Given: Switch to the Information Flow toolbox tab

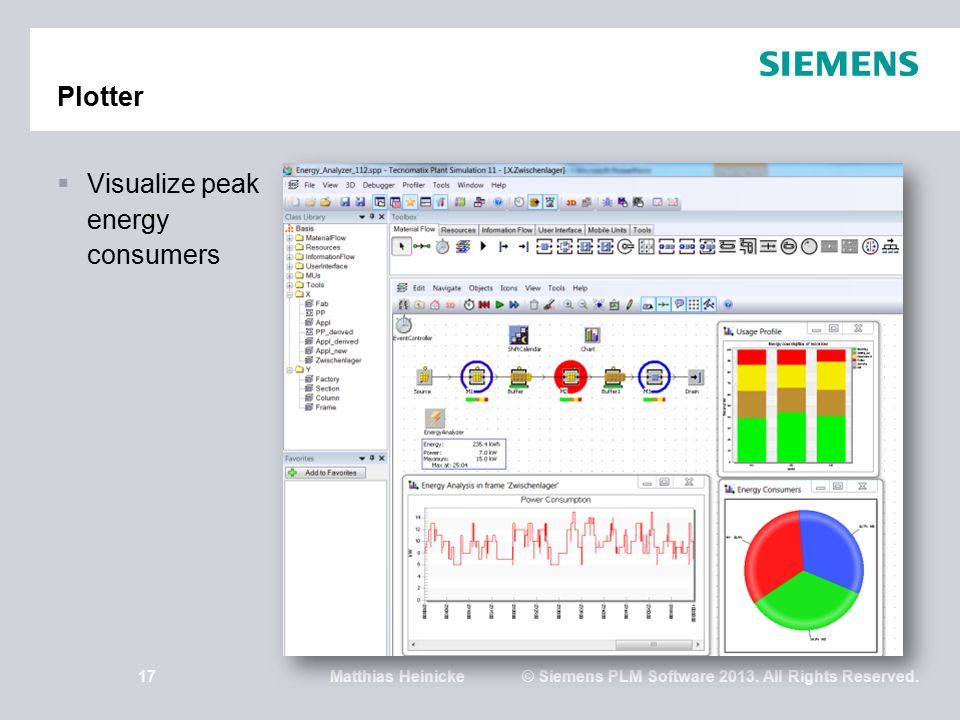Looking at the screenshot, I should (x=506, y=230).
